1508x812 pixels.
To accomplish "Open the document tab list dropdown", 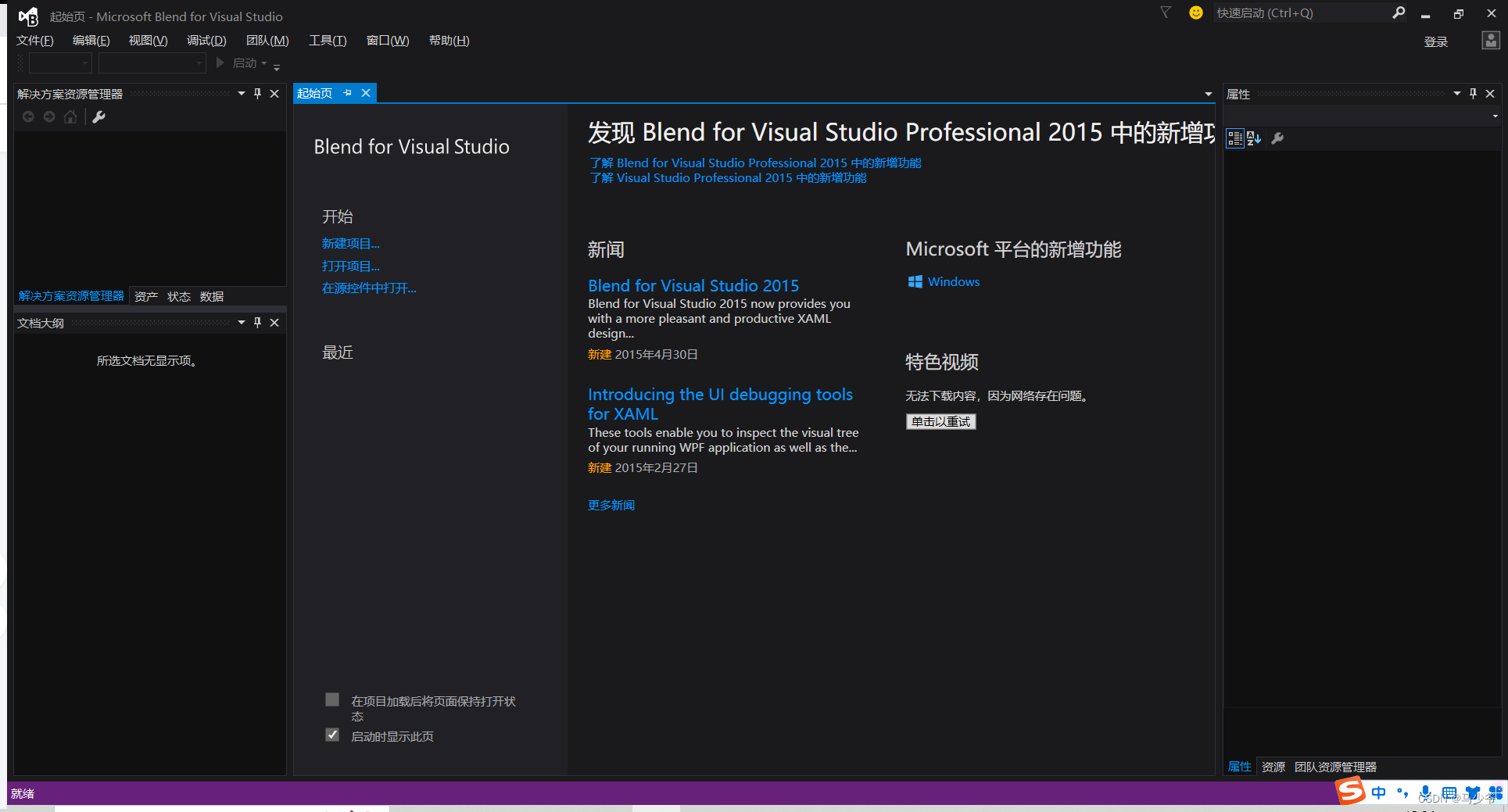I will click(1208, 95).
